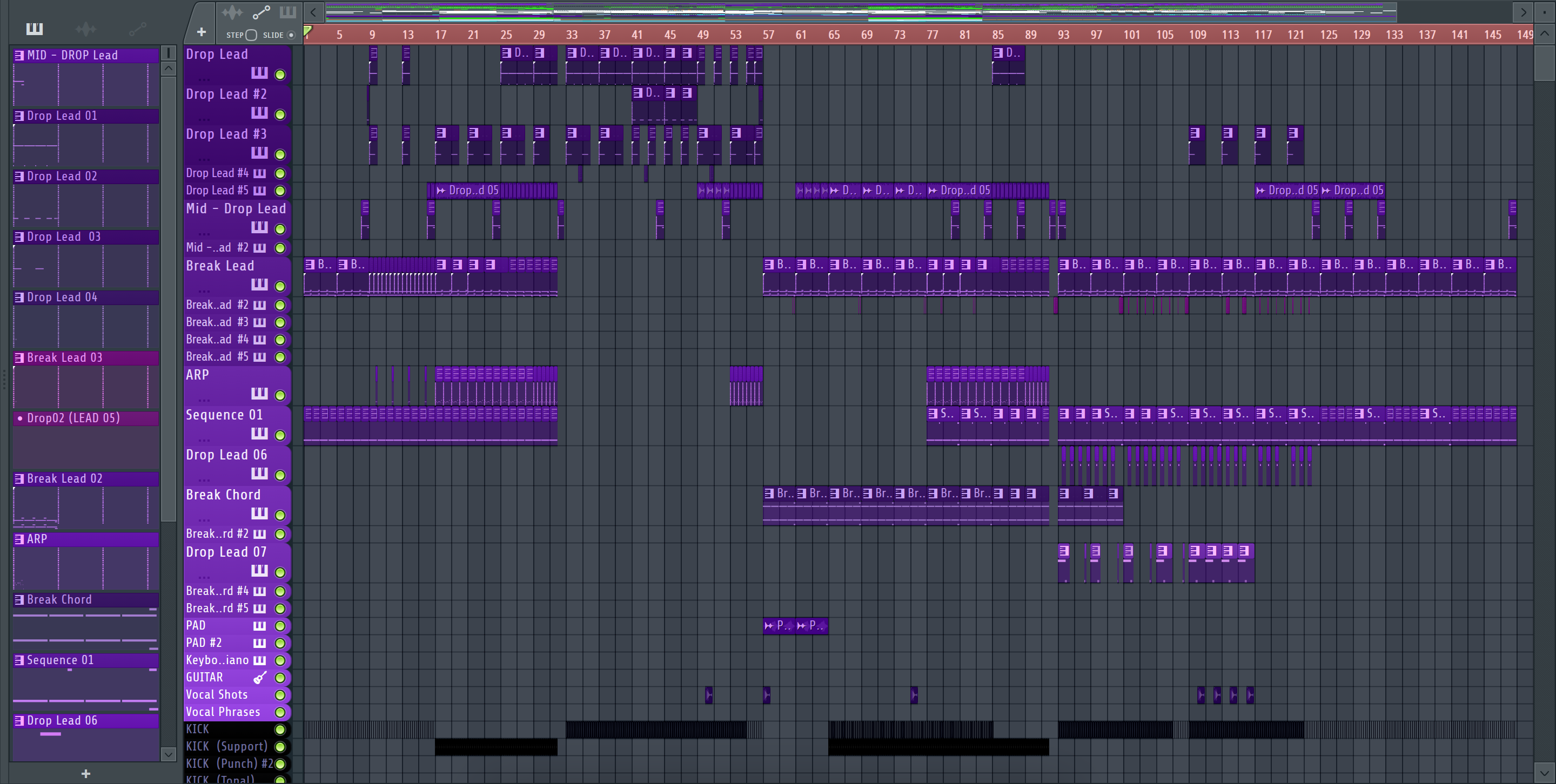Viewport: 1556px width, 784px height.
Task: Click bar 57 on the timeline ruler
Action: pos(768,35)
